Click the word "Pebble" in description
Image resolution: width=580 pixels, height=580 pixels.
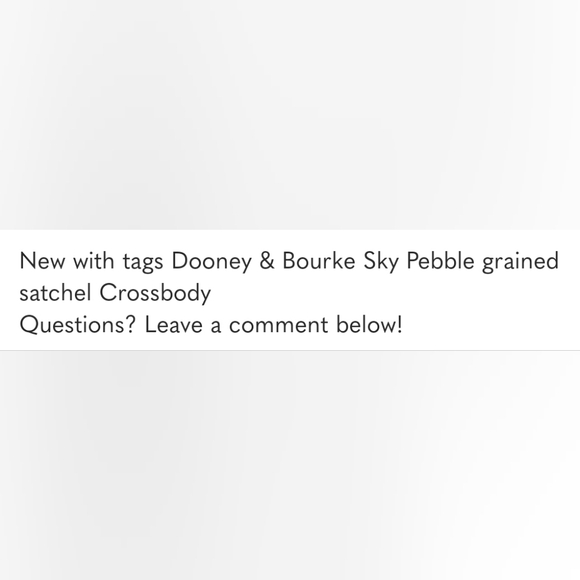440,260
